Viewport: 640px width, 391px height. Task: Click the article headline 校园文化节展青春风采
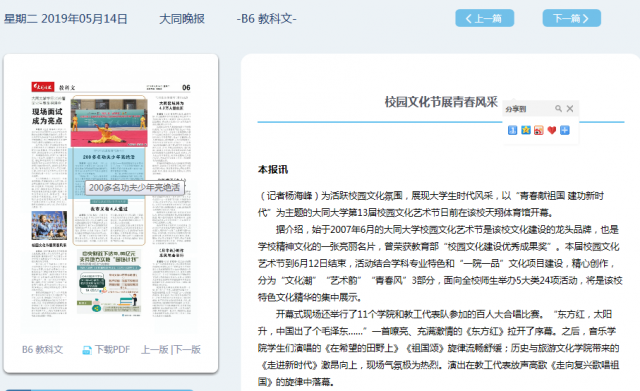(x=441, y=102)
